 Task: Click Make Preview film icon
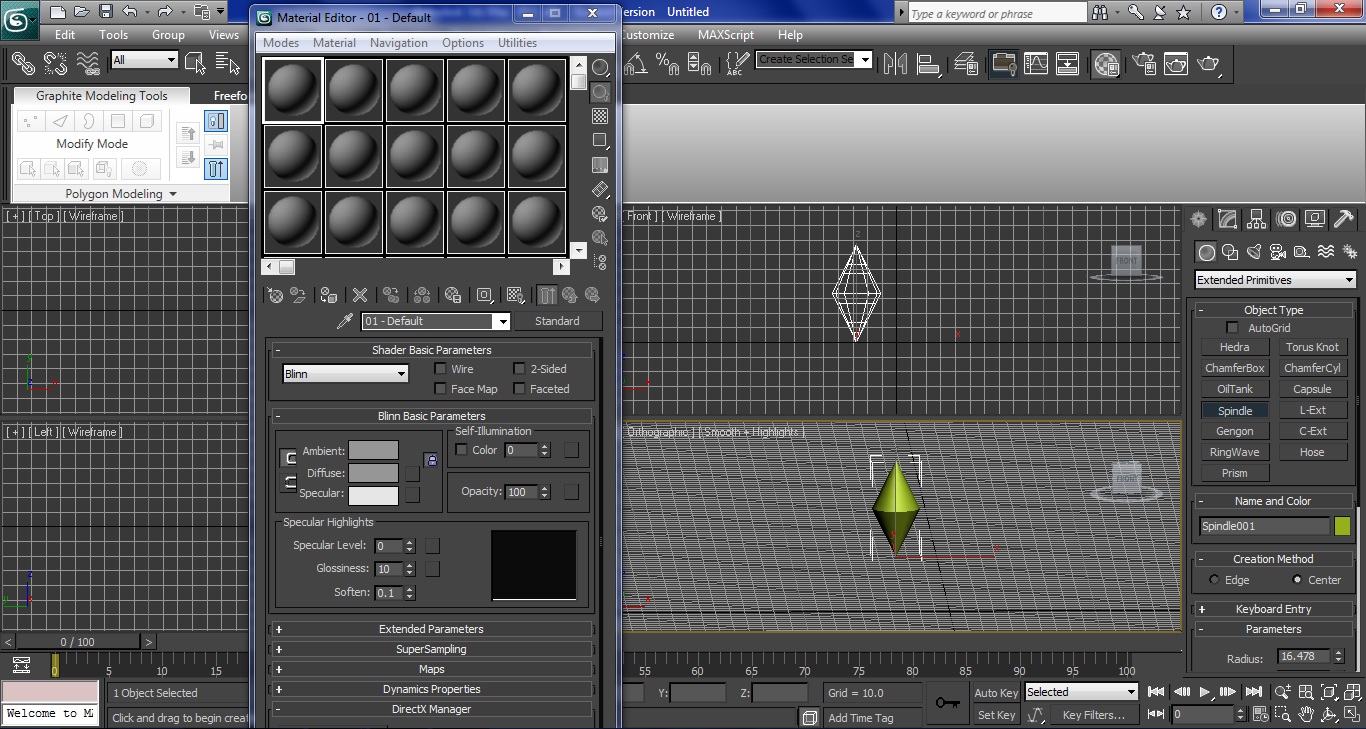600,189
